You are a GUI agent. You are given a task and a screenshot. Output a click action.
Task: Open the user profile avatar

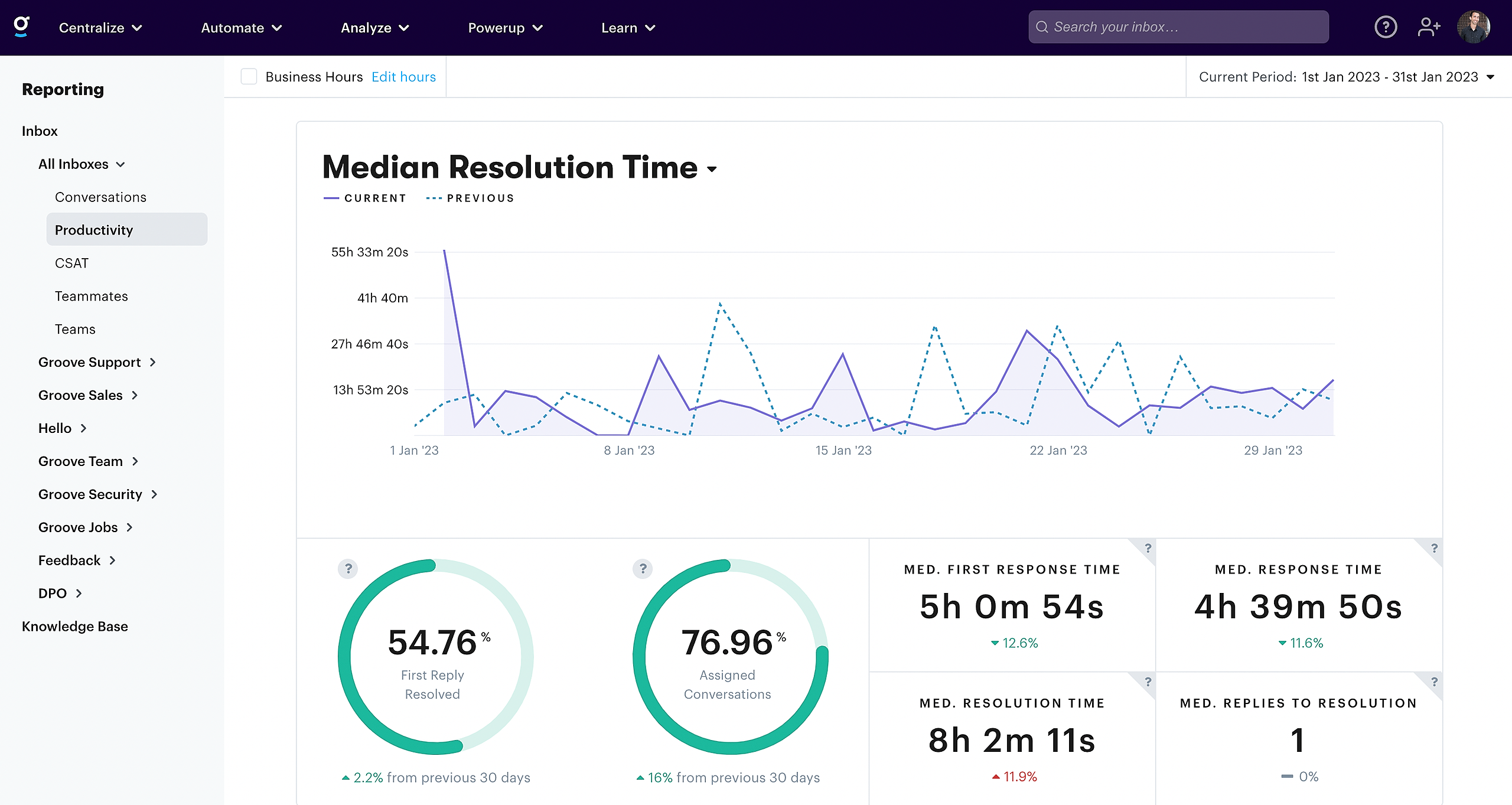(x=1473, y=27)
